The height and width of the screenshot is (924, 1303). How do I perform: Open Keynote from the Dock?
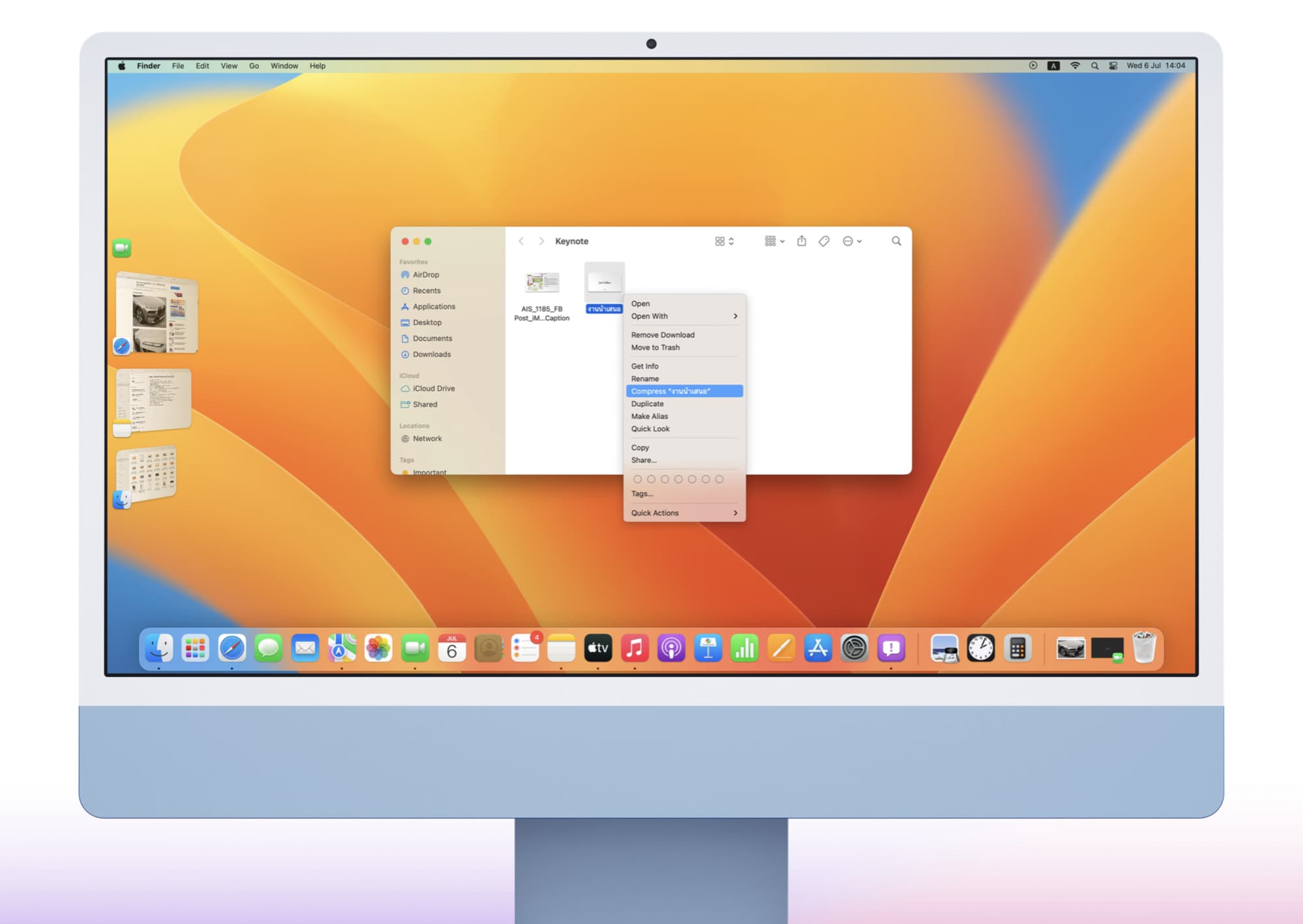click(708, 648)
